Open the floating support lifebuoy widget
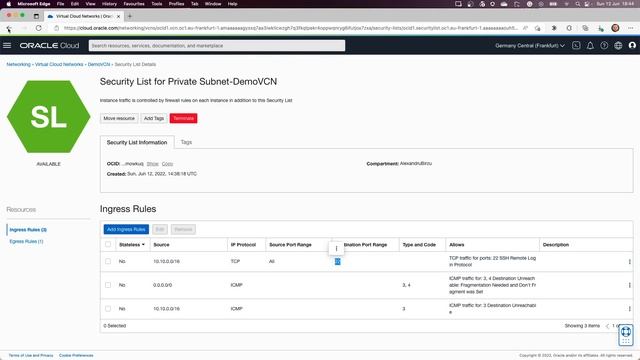This screenshot has width=640, height=360. (x=626, y=335)
